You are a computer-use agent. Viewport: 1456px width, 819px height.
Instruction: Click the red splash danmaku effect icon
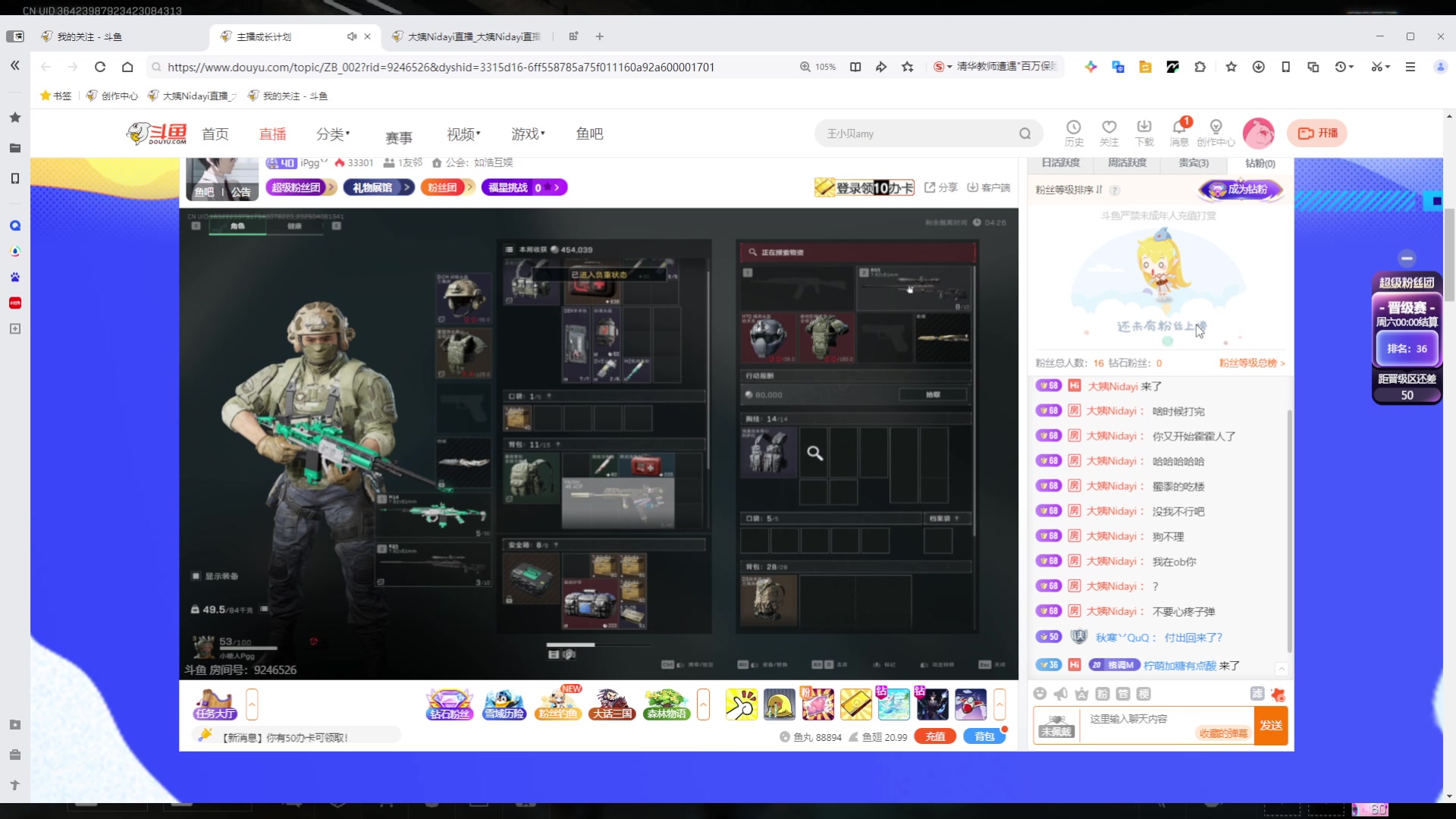coord(1278,694)
